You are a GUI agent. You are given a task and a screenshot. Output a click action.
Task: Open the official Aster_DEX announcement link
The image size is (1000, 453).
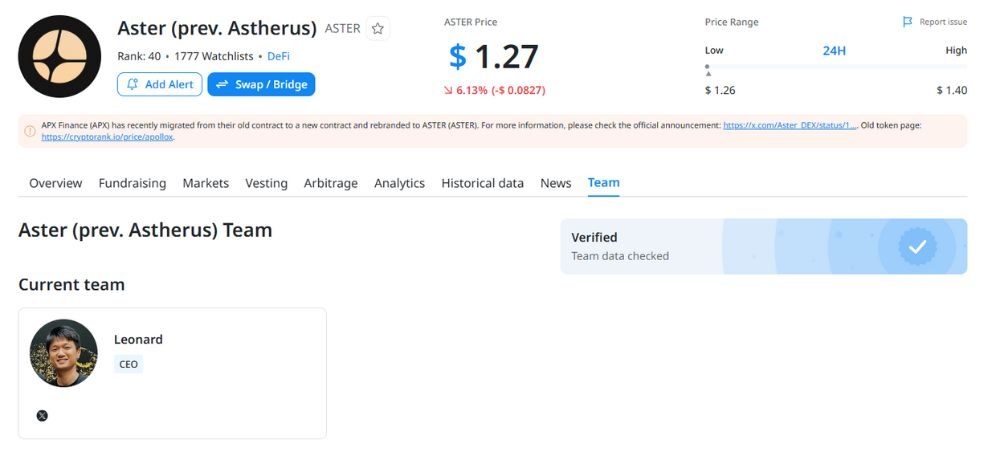[x=790, y=125]
